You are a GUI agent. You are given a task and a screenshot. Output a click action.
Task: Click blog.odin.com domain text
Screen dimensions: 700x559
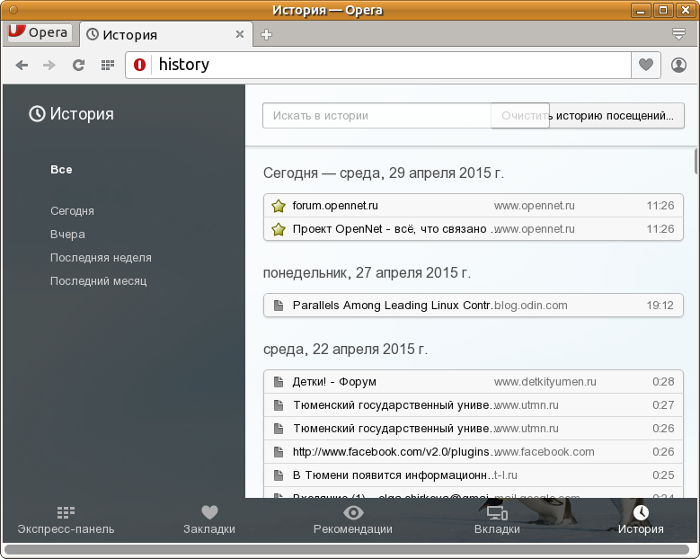tap(531, 305)
